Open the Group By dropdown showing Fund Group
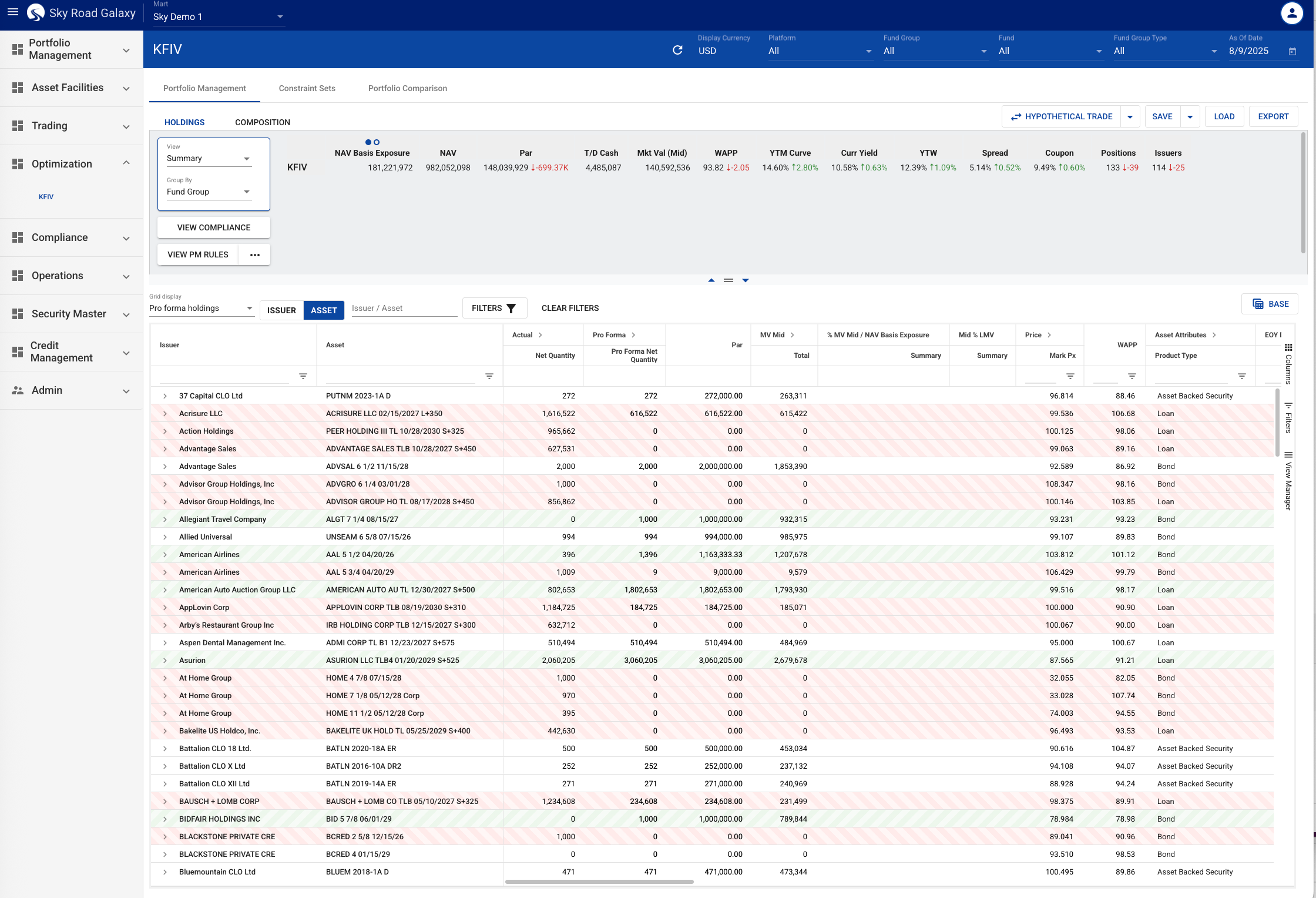1316x898 pixels. coord(208,192)
